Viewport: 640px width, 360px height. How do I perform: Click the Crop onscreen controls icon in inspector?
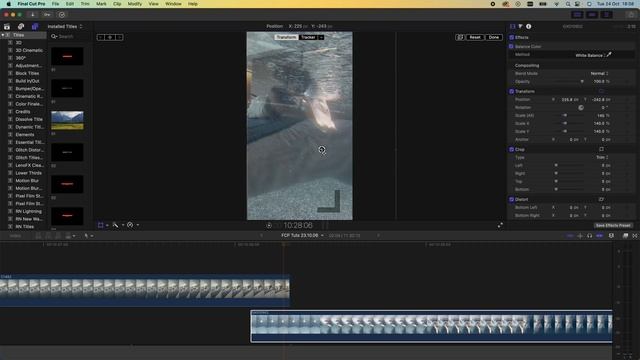click(x=601, y=149)
